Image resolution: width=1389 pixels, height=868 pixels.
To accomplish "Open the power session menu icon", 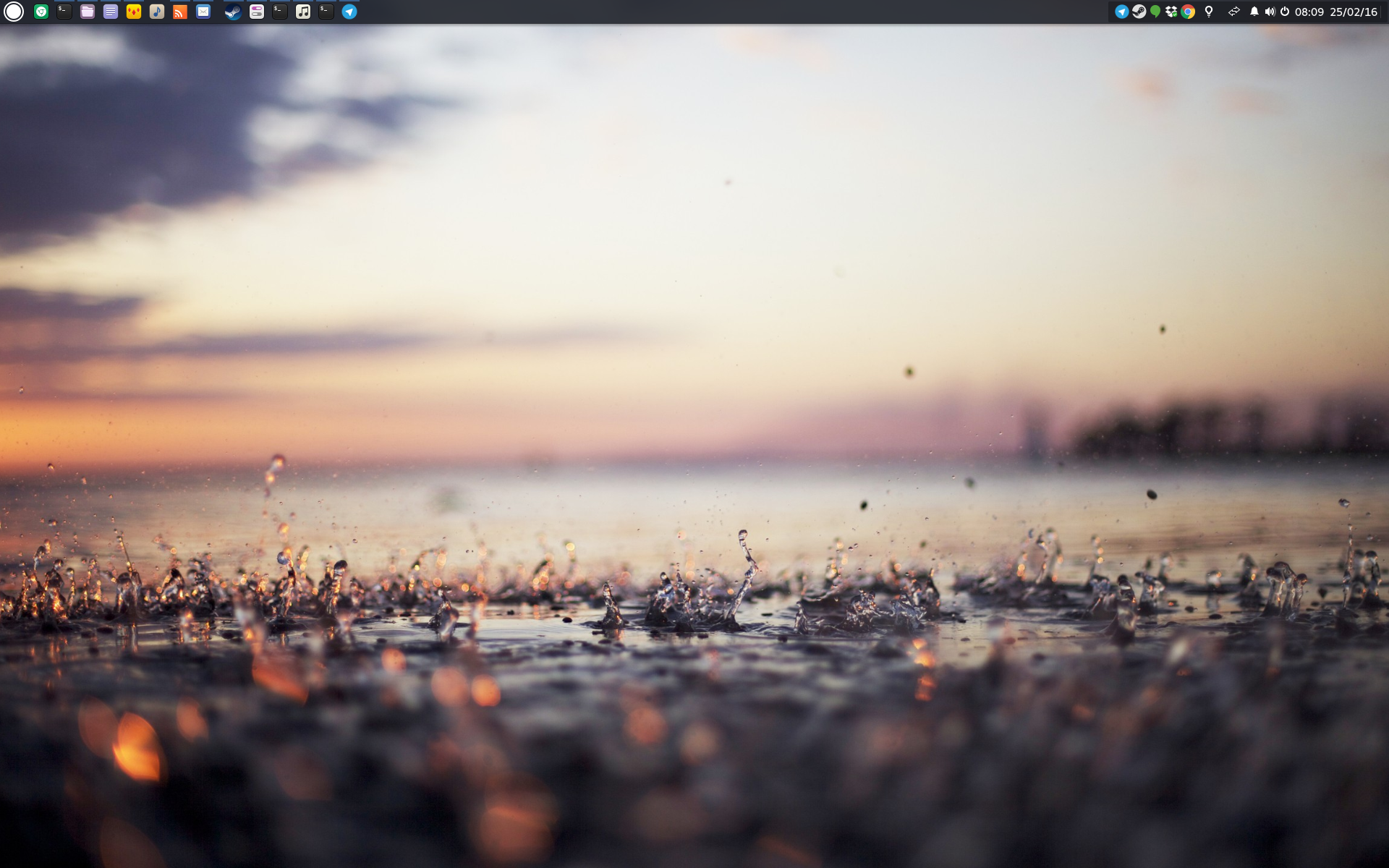I will 1285,12.
